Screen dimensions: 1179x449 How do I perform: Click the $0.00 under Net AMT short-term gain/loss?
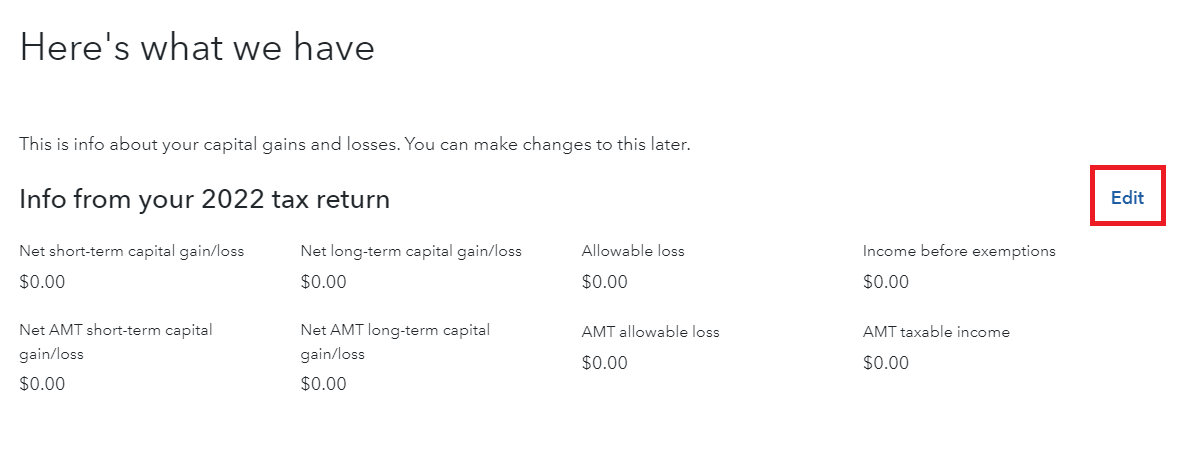pyautogui.click(x=42, y=384)
